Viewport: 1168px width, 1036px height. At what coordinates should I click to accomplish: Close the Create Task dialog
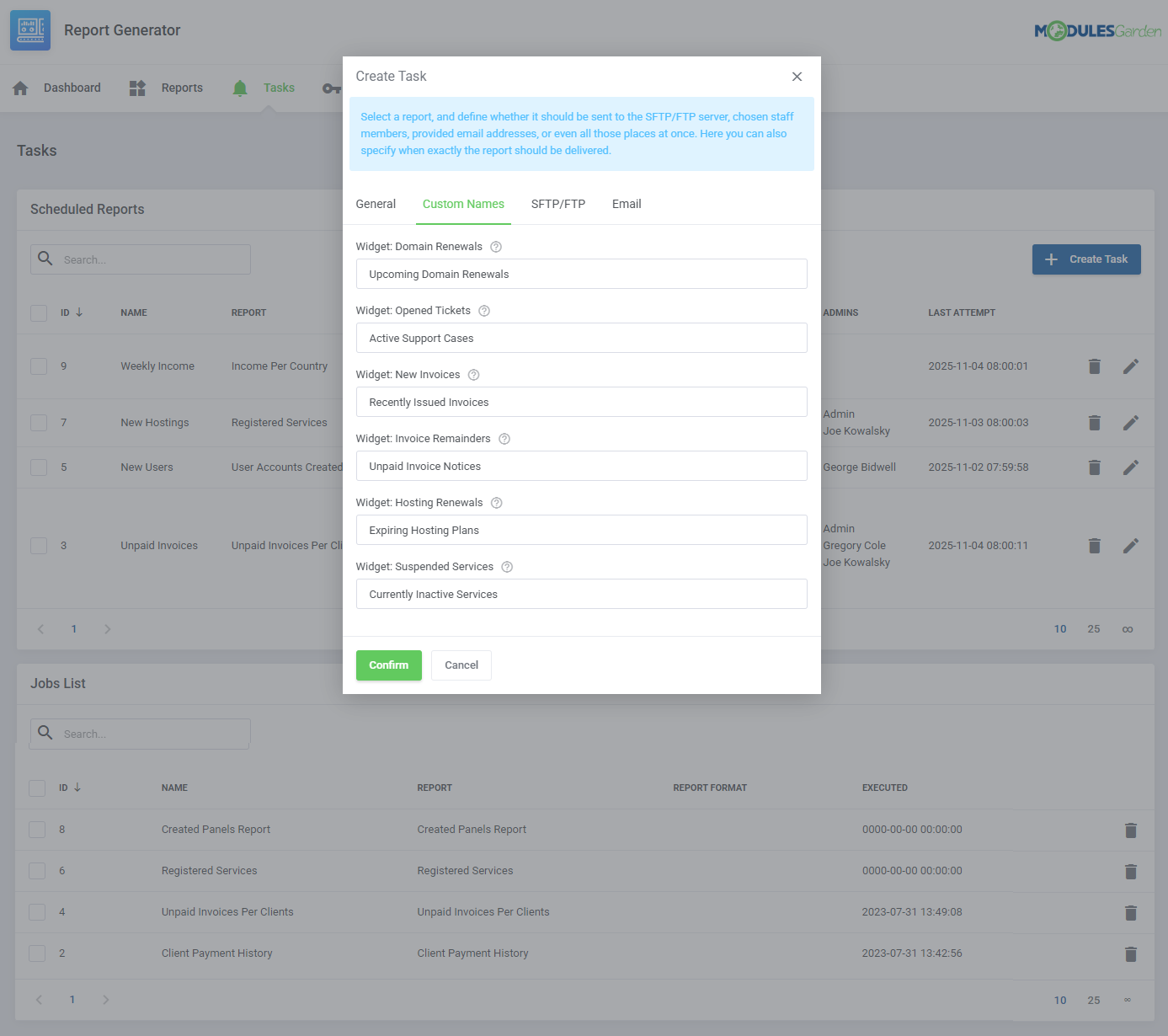click(x=797, y=77)
